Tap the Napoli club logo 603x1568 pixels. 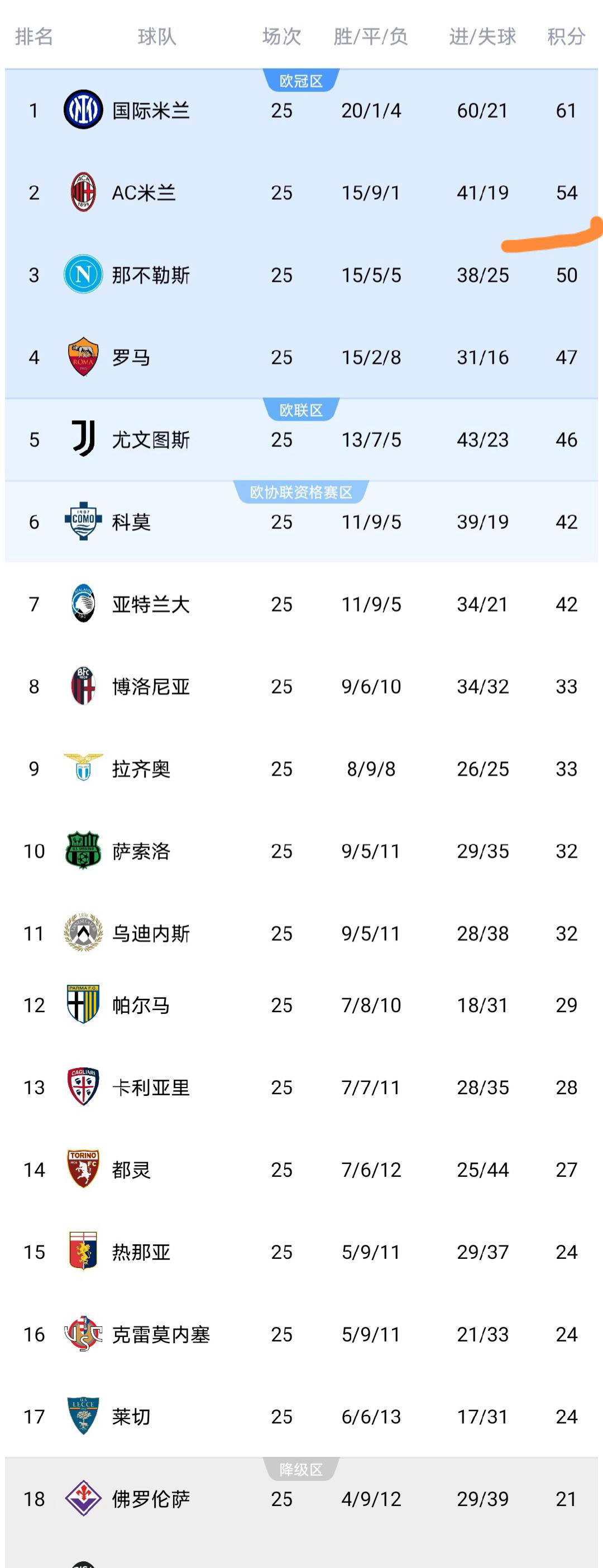83,275
